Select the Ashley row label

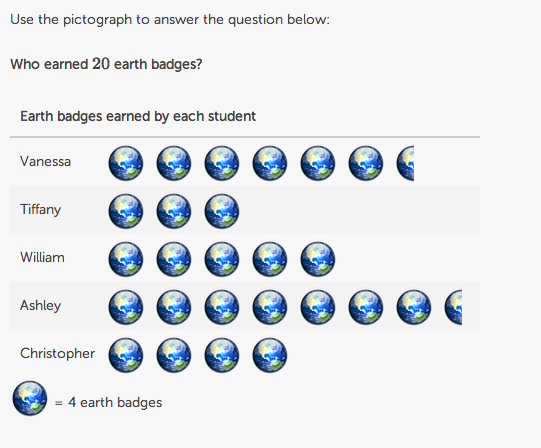(40, 305)
